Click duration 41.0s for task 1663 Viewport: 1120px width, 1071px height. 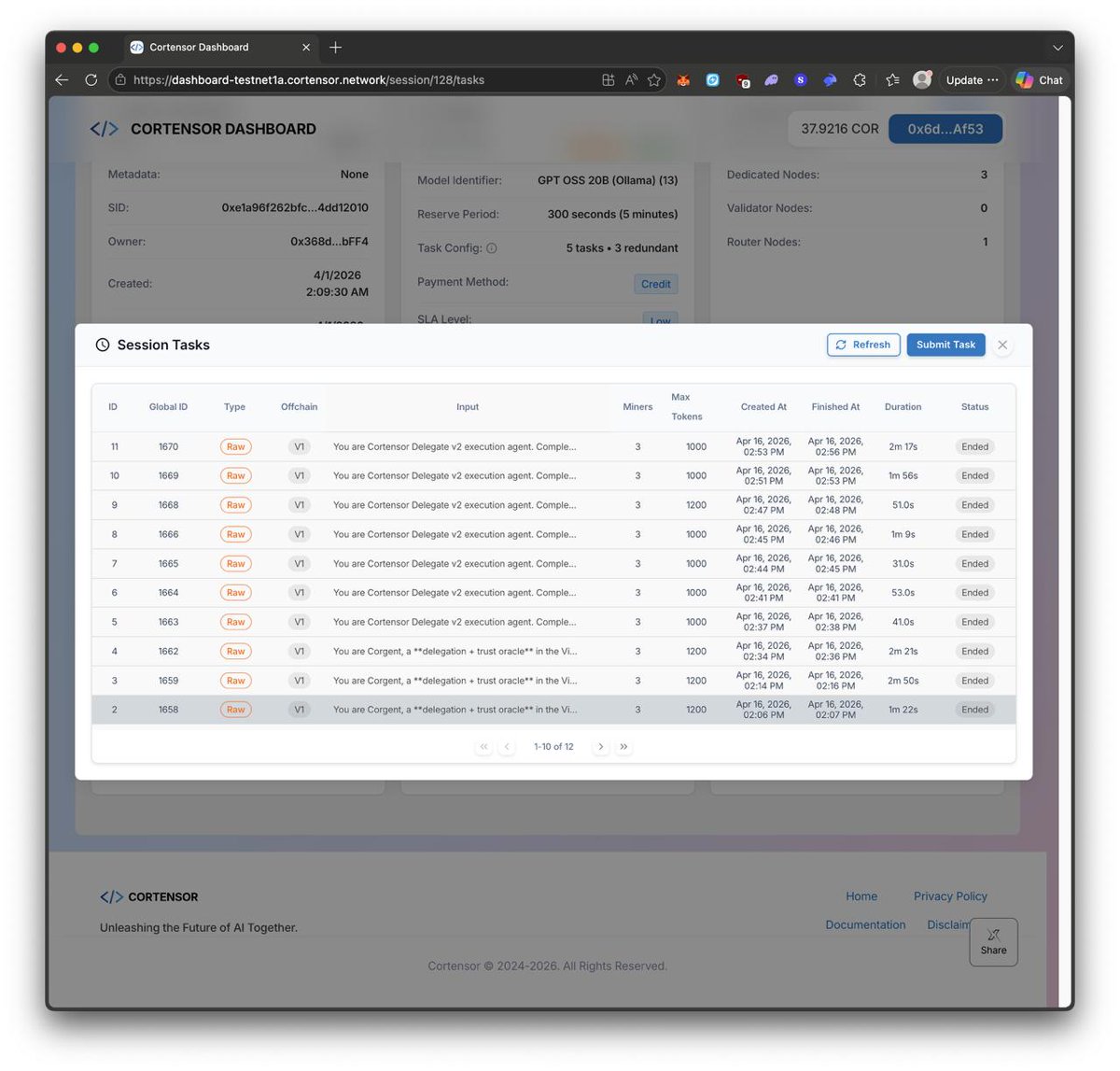(903, 623)
